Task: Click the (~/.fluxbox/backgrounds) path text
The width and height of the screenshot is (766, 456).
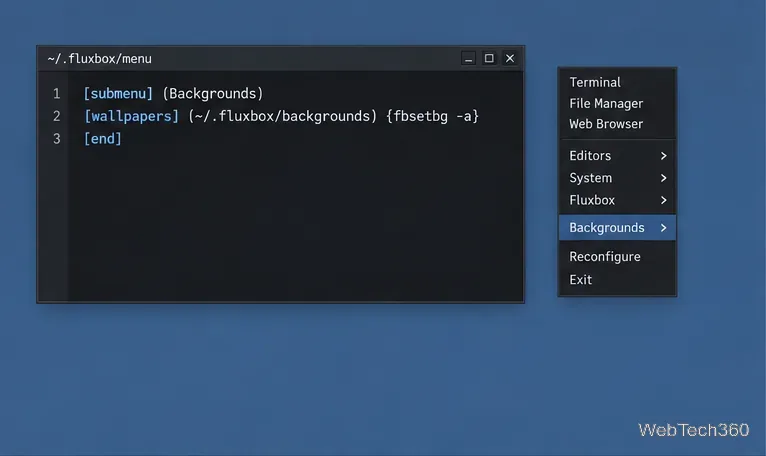Action: 283,116
